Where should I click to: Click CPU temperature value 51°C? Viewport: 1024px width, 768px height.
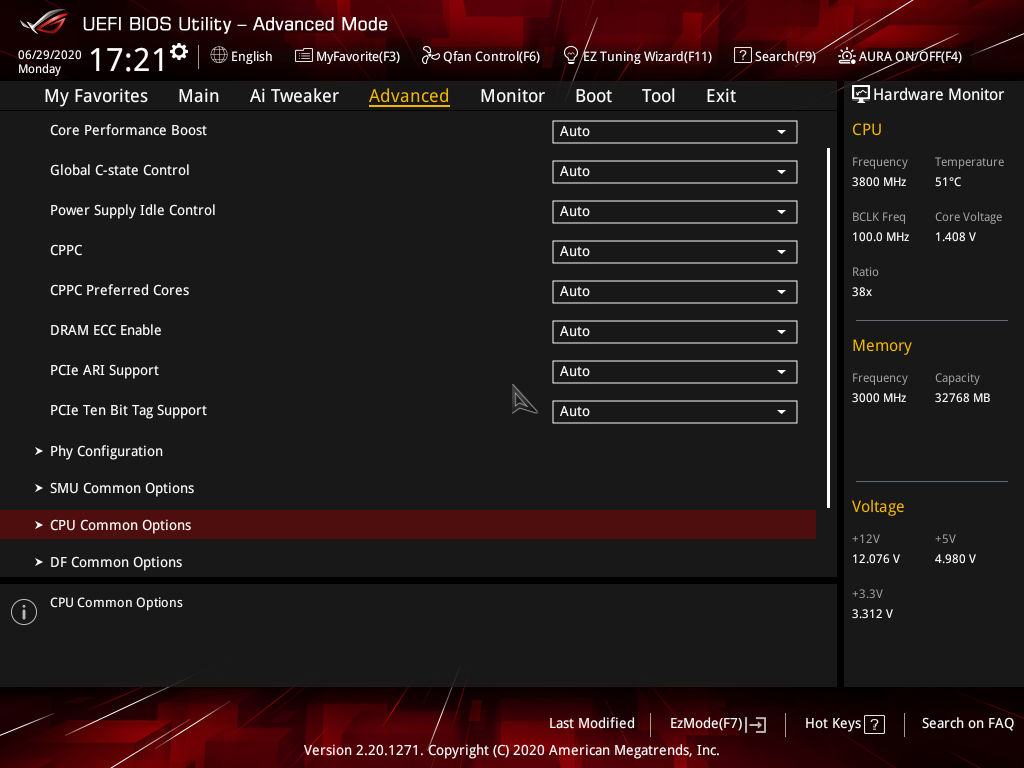coord(948,182)
